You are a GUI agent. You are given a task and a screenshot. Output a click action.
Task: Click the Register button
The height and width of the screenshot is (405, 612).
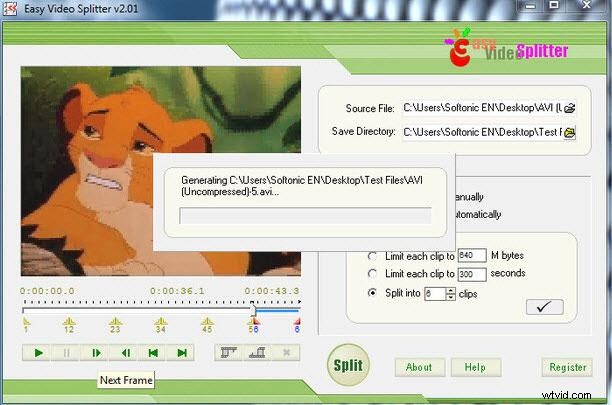coord(567,367)
